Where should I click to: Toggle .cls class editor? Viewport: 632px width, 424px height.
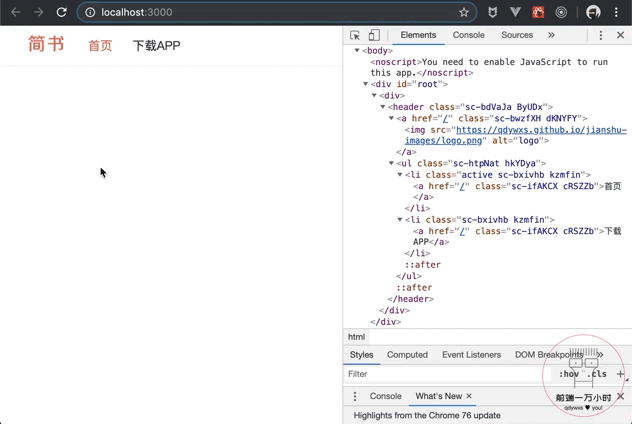(x=597, y=374)
